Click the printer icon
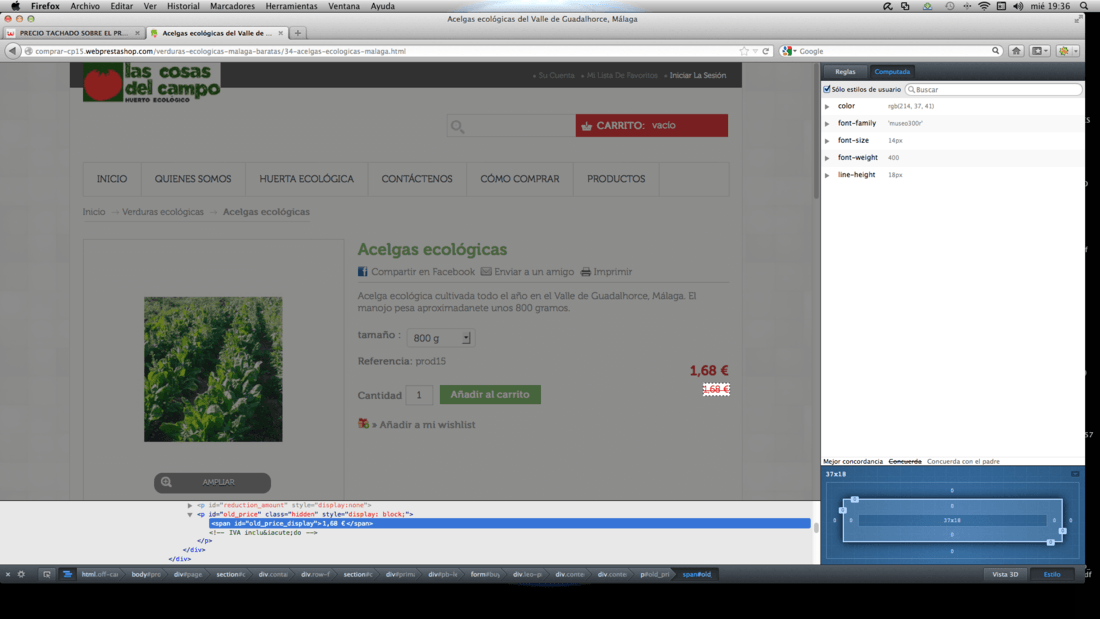 (x=585, y=272)
